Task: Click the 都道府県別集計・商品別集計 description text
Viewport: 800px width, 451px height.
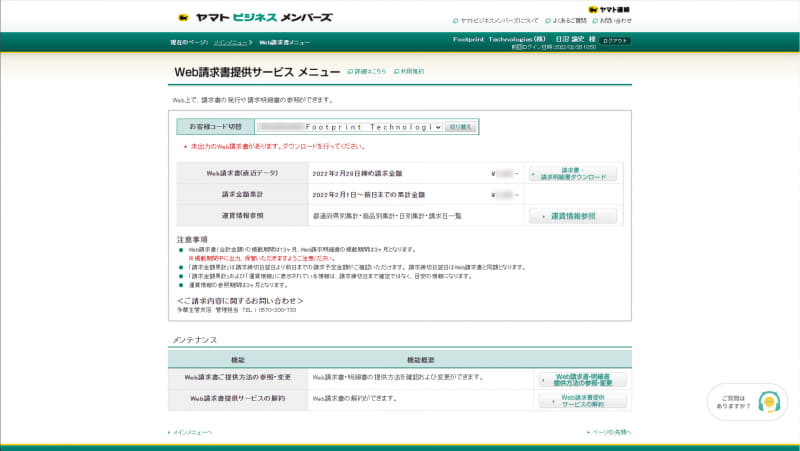Action: (387, 216)
